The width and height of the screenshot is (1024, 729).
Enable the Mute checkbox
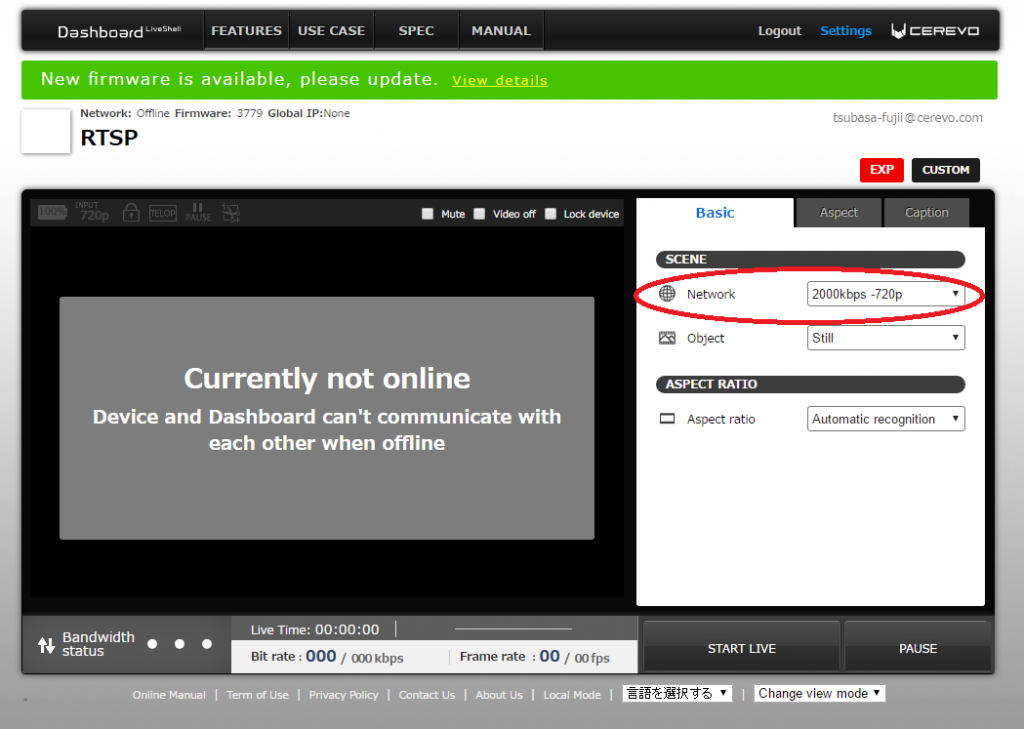pos(428,214)
